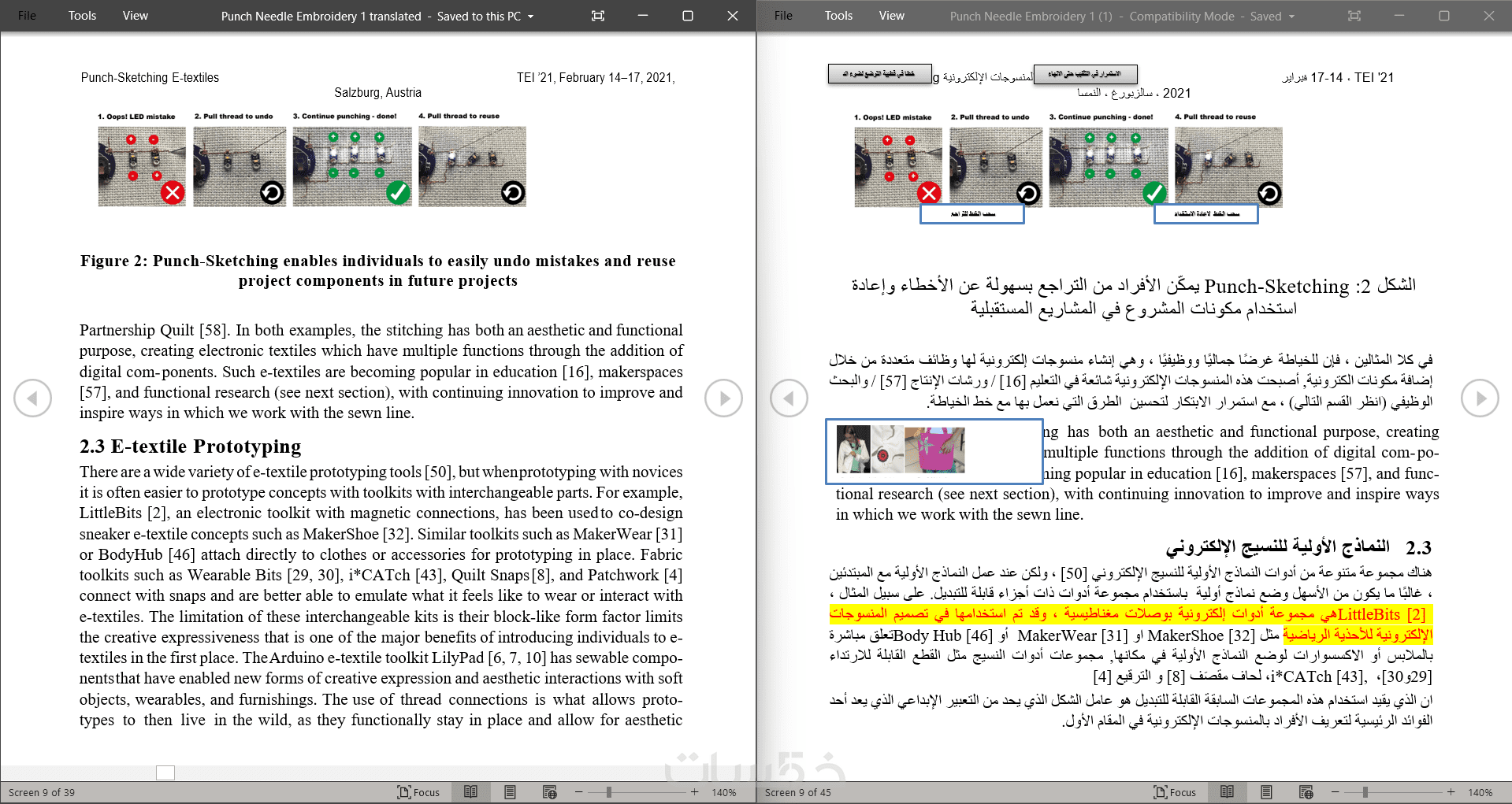Screen dimensions: 1512x804
Task: Click 'Pull thread to undo' label in right figure
Action: click(x=990, y=117)
